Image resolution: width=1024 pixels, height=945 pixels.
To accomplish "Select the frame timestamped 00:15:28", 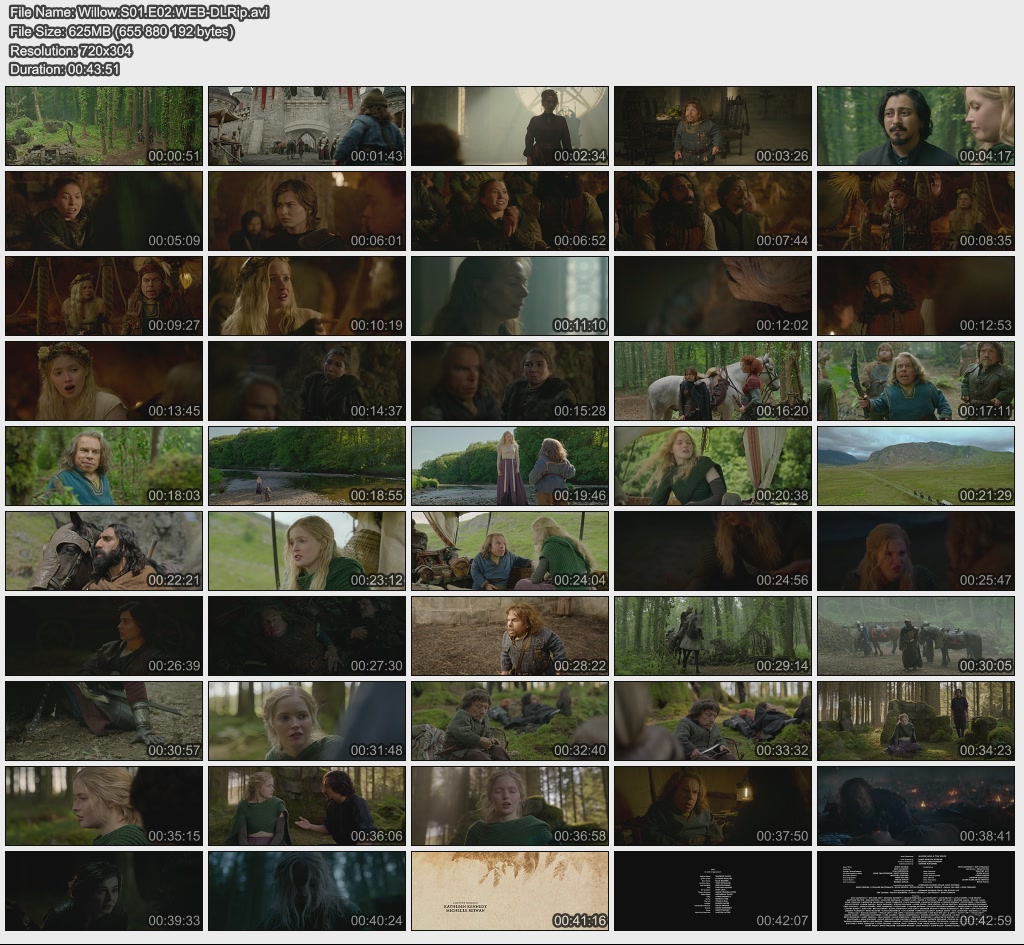I will click(510, 381).
